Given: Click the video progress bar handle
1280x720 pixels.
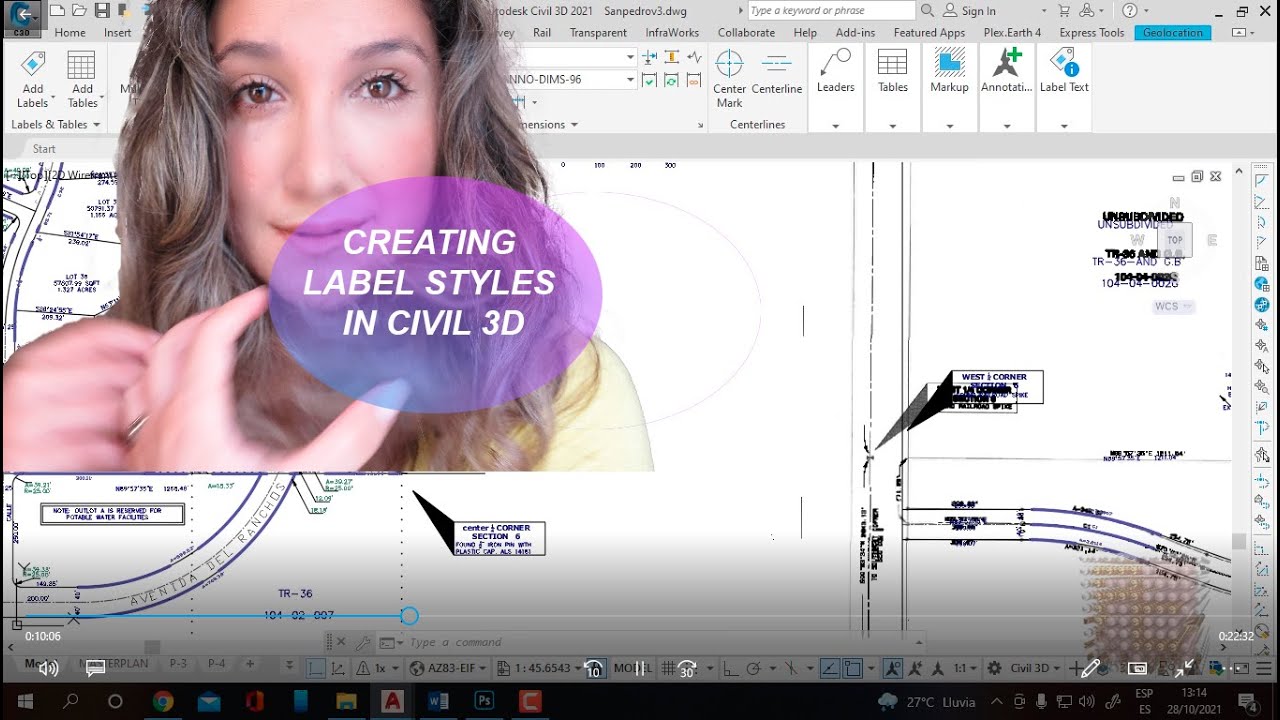Looking at the screenshot, I should [x=409, y=616].
